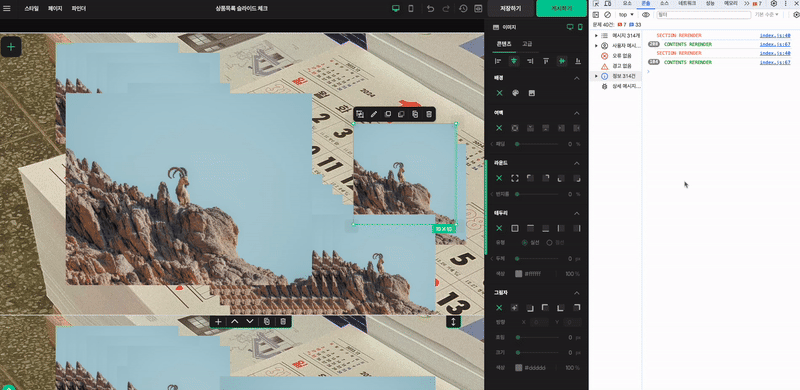Clear the console with the clear icon
This screenshot has height=390, width=800.
[x=607, y=15]
